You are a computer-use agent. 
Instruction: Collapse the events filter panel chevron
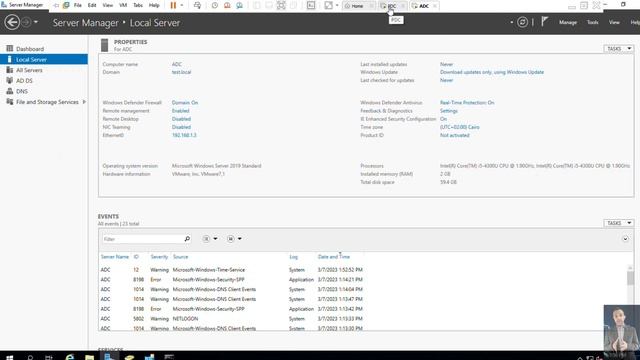[625, 239]
